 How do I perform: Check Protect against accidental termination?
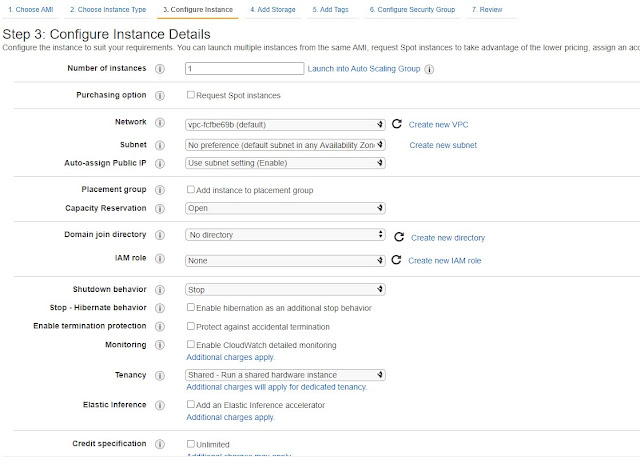tap(191, 326)
